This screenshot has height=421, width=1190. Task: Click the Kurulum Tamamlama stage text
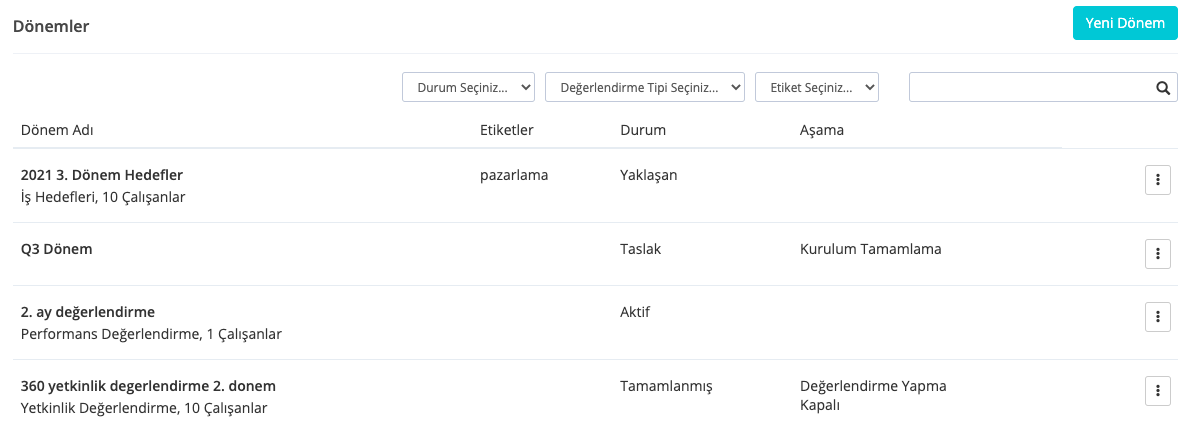[x=870, y=249]
